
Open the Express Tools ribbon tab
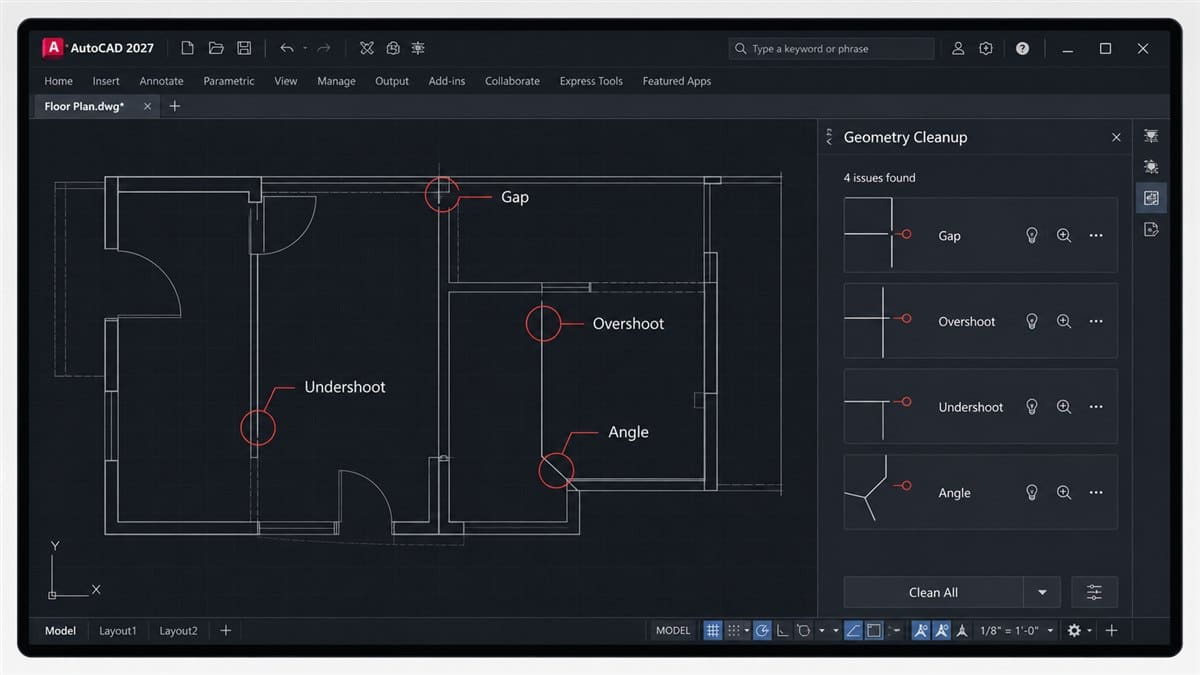click(x=591, y=81)
